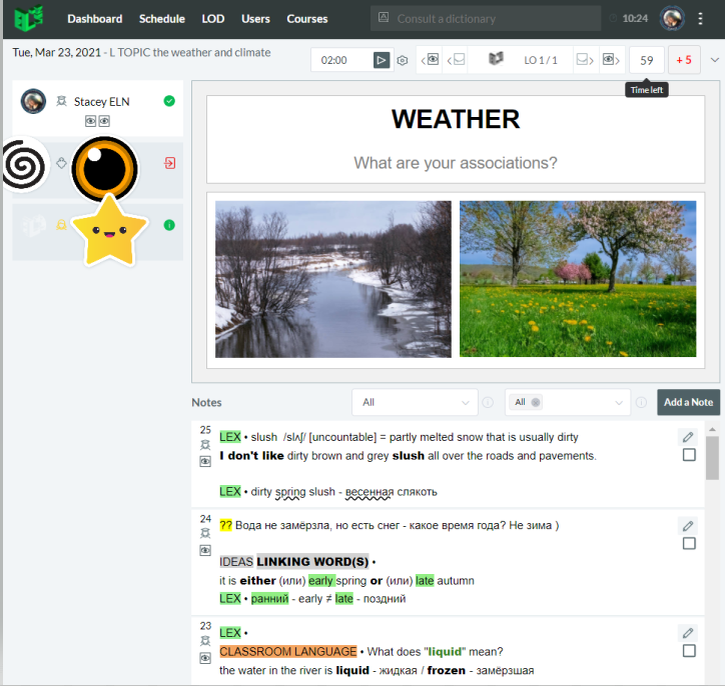Open the three-dot menu in top bar

click(700, 18)
